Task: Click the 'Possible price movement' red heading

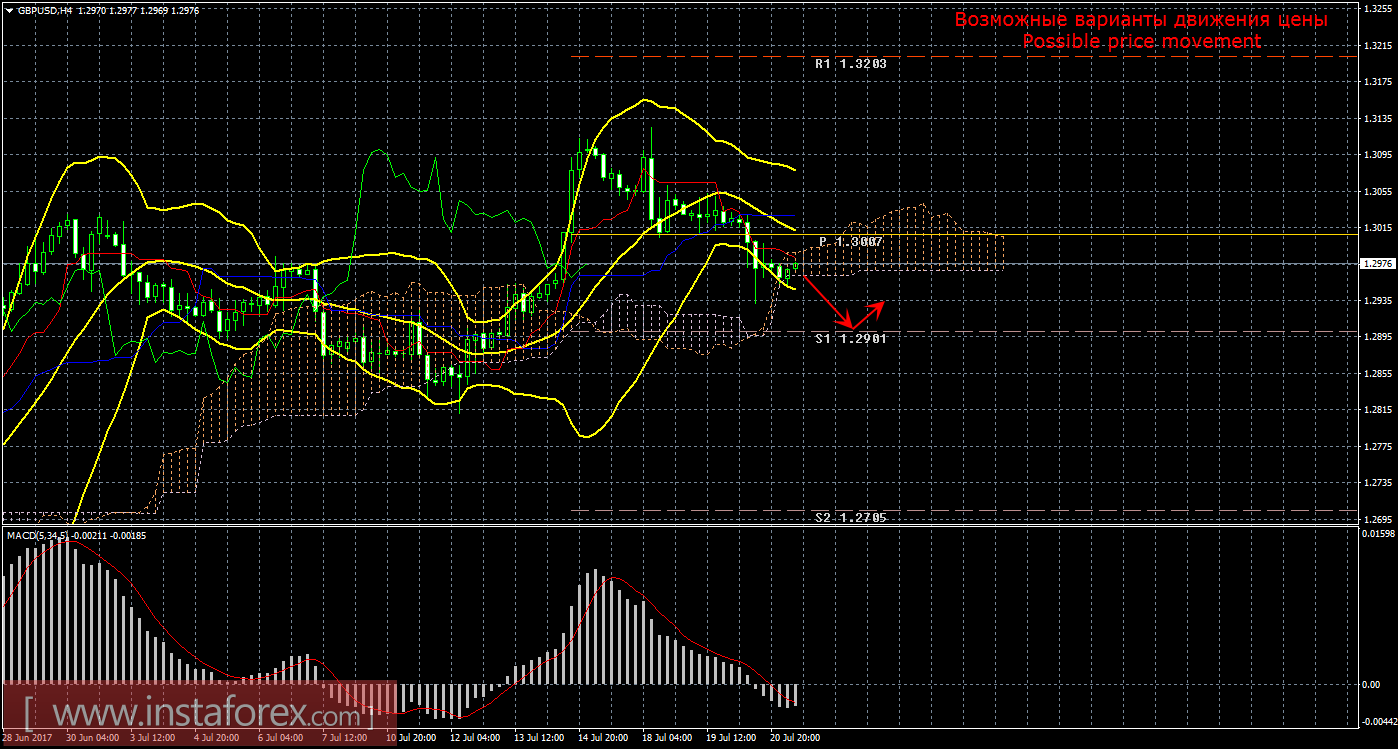Action: (x=1141, y=41)
